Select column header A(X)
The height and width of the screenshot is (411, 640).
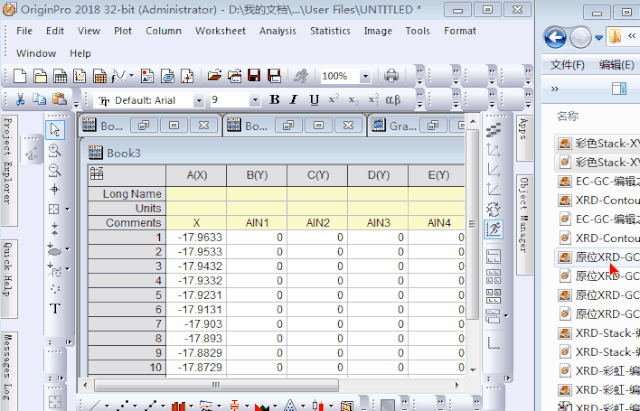point(196,175)
